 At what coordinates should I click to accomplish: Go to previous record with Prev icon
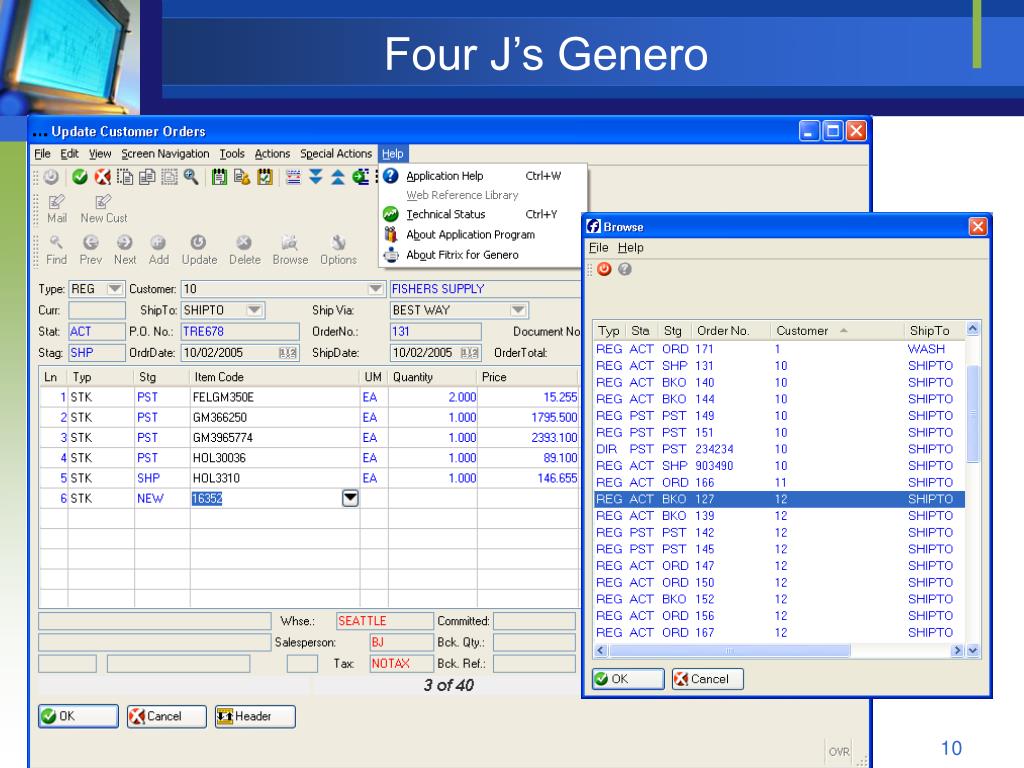coord(90,250)
